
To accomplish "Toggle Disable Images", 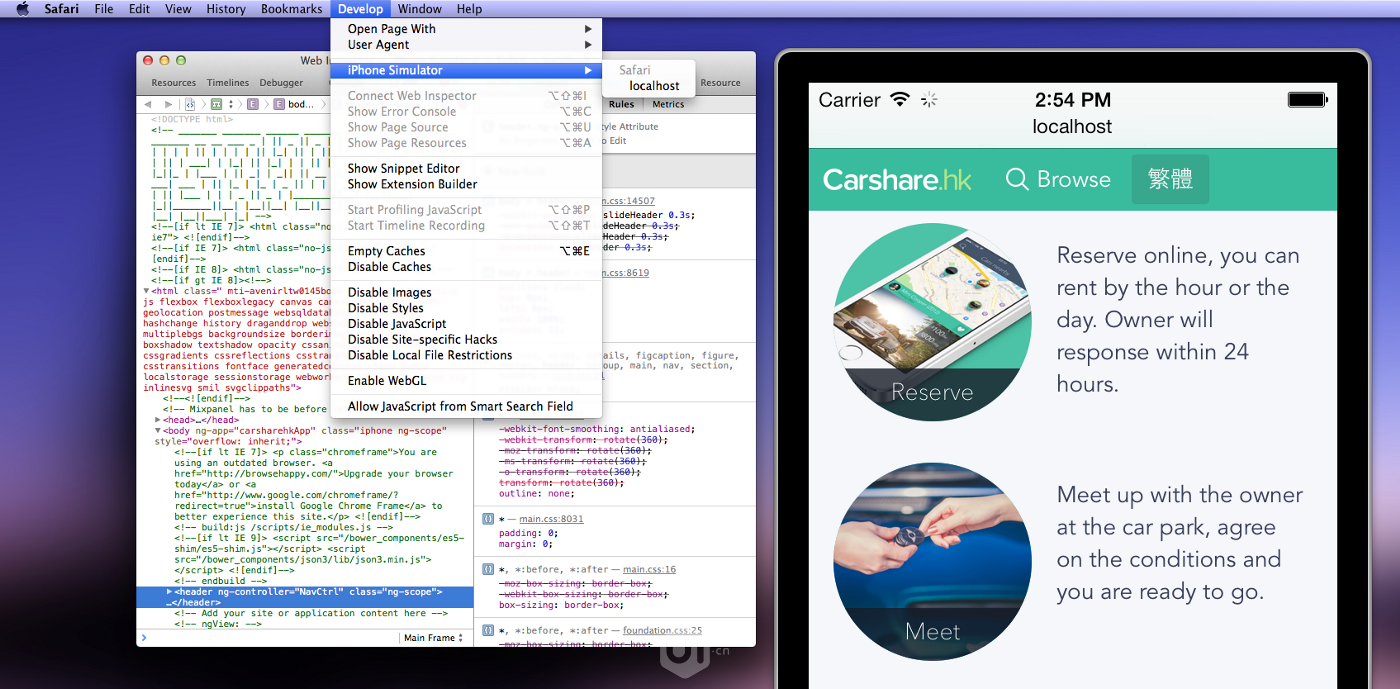I will (466, 292).
